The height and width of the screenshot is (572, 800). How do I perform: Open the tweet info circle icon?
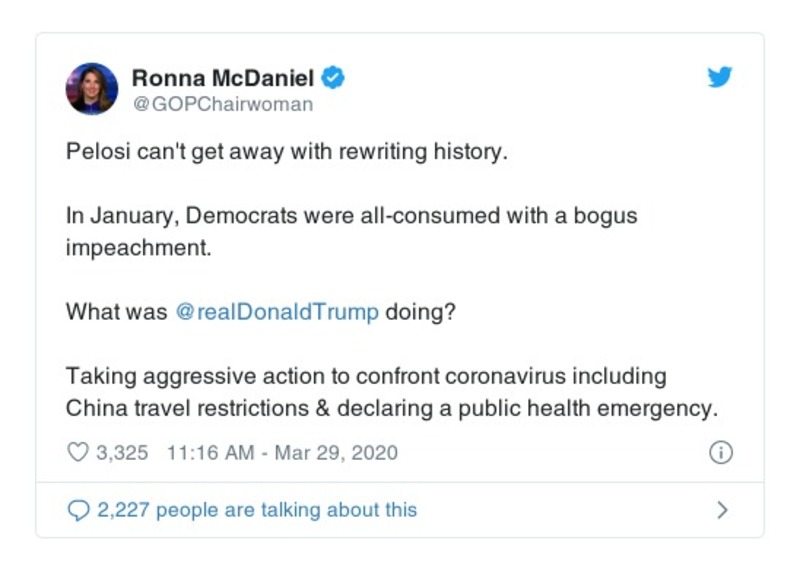720,452
